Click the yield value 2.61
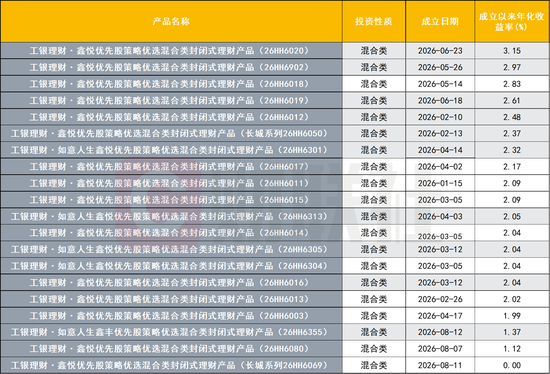Viewport: 550px width, 374px height. [512, 101]
